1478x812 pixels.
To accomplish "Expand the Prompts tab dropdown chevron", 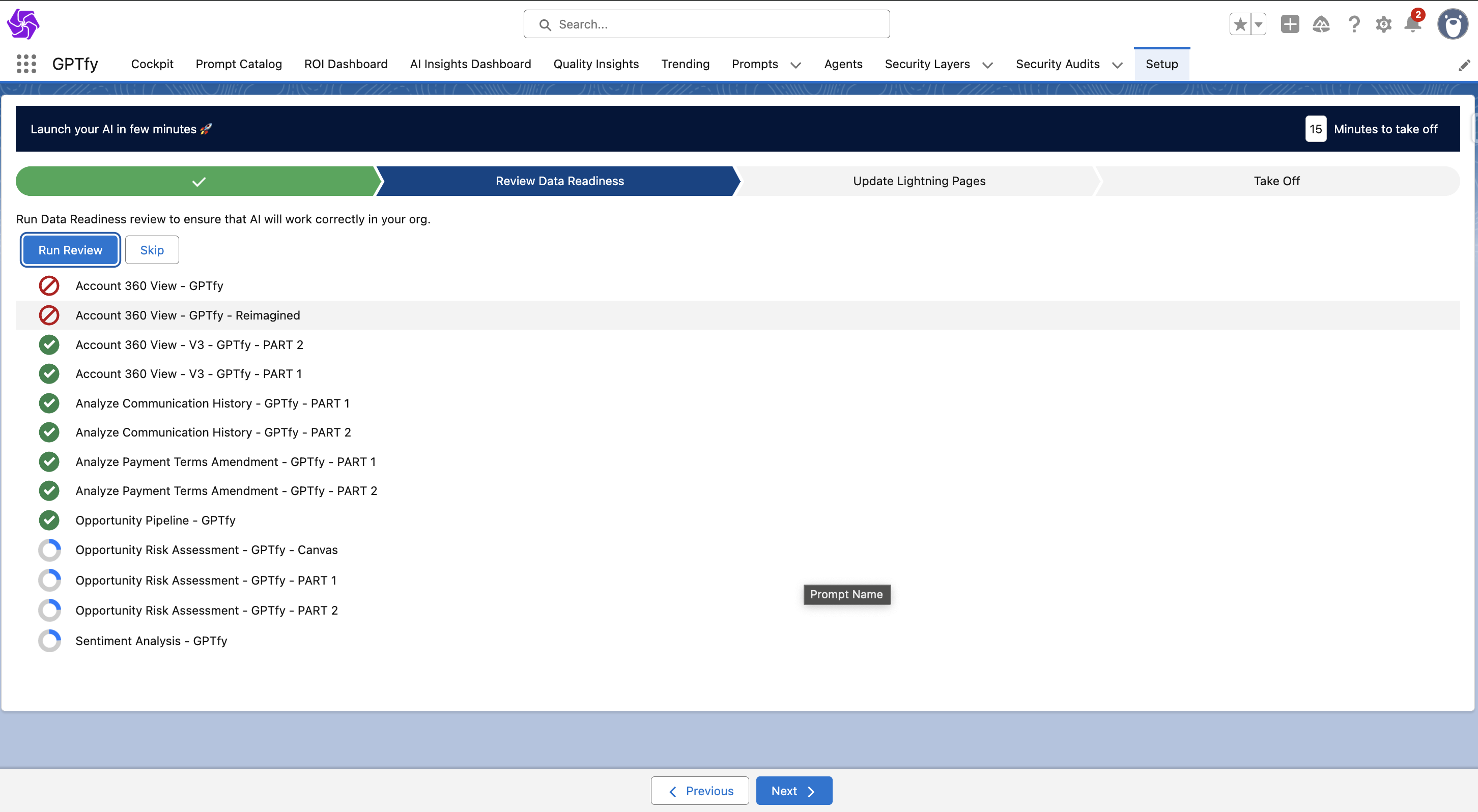I will 795,65.
